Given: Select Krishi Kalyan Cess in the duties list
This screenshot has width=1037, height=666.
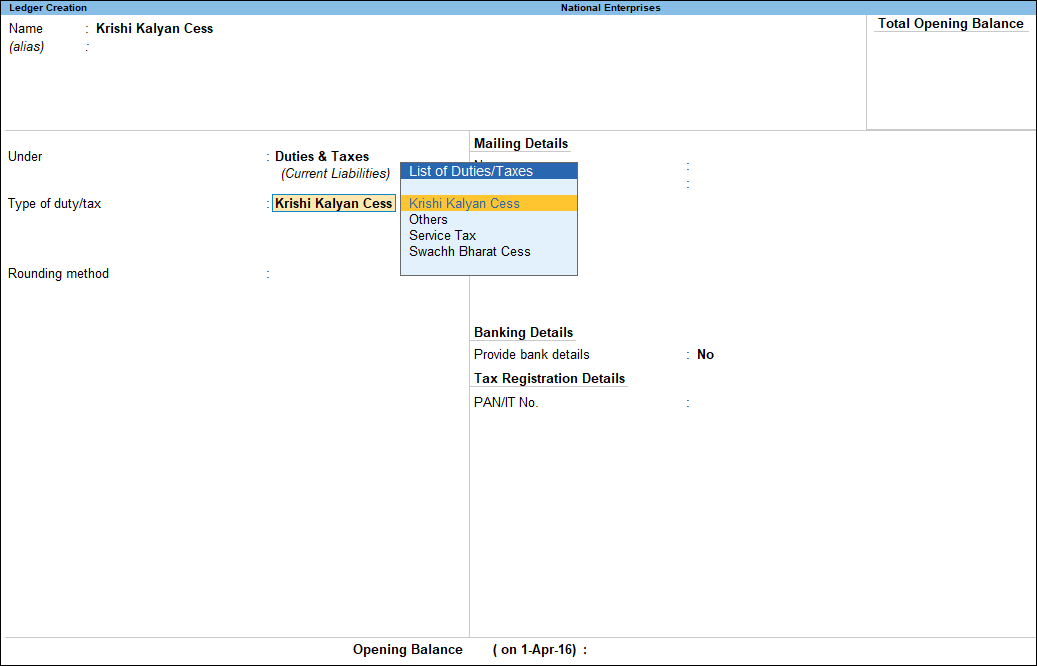Looking at the screenshot, I should pos(489,204).
